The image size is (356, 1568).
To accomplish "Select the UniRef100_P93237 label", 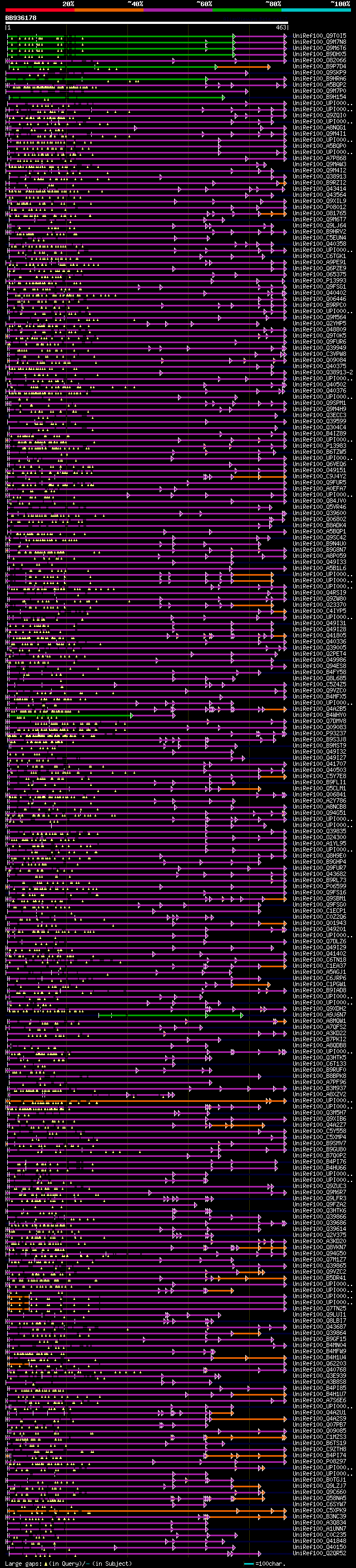I will click(x=319, y=734).
